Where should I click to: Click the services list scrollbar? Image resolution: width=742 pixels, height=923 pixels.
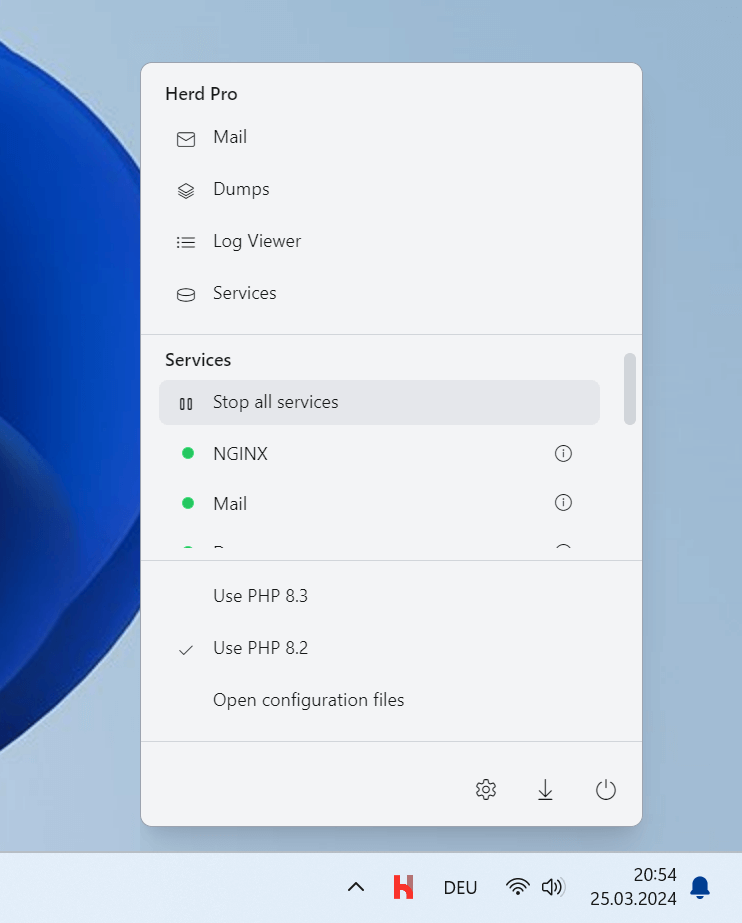[x=630, y=389]
